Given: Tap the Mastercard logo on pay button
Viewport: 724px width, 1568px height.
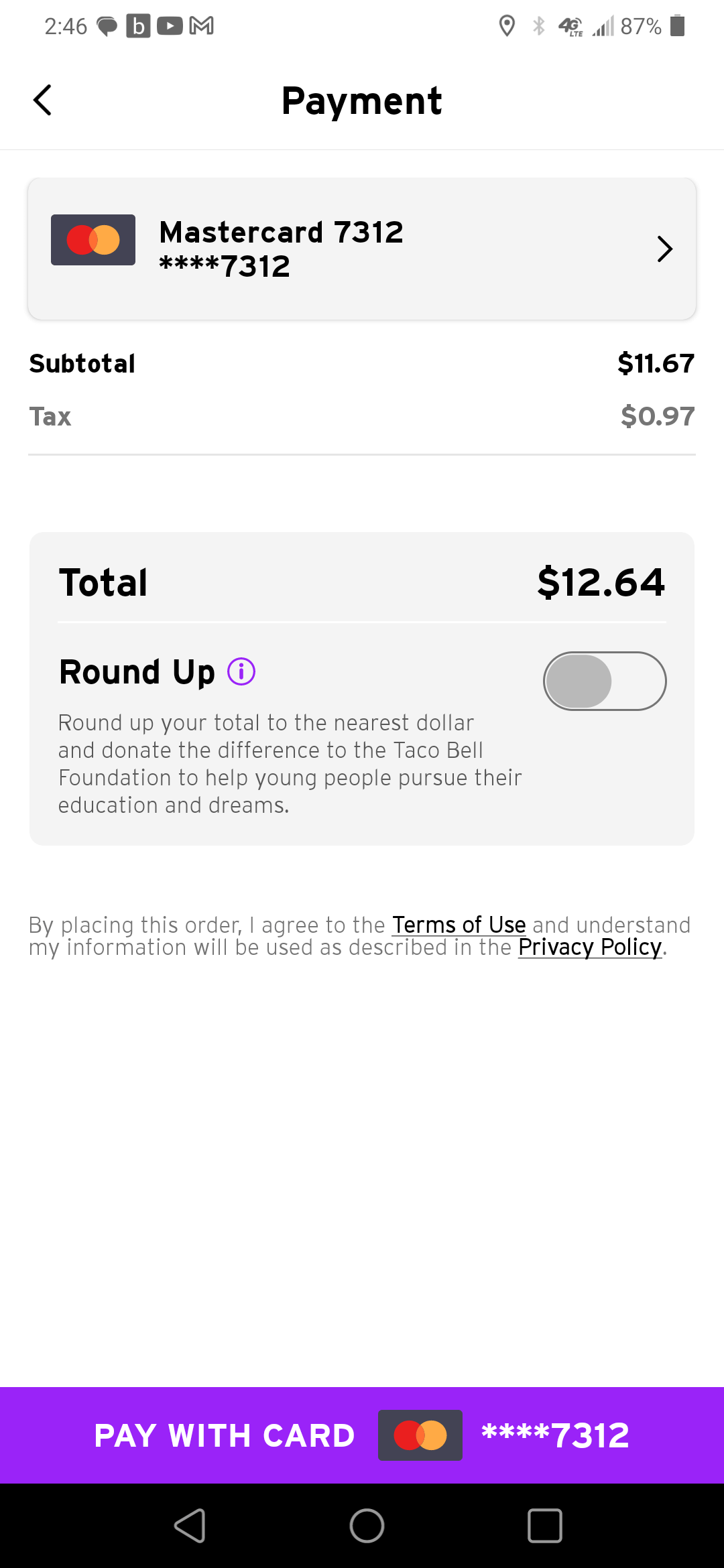Looking at the screenshot, I should click(420, 1435).
